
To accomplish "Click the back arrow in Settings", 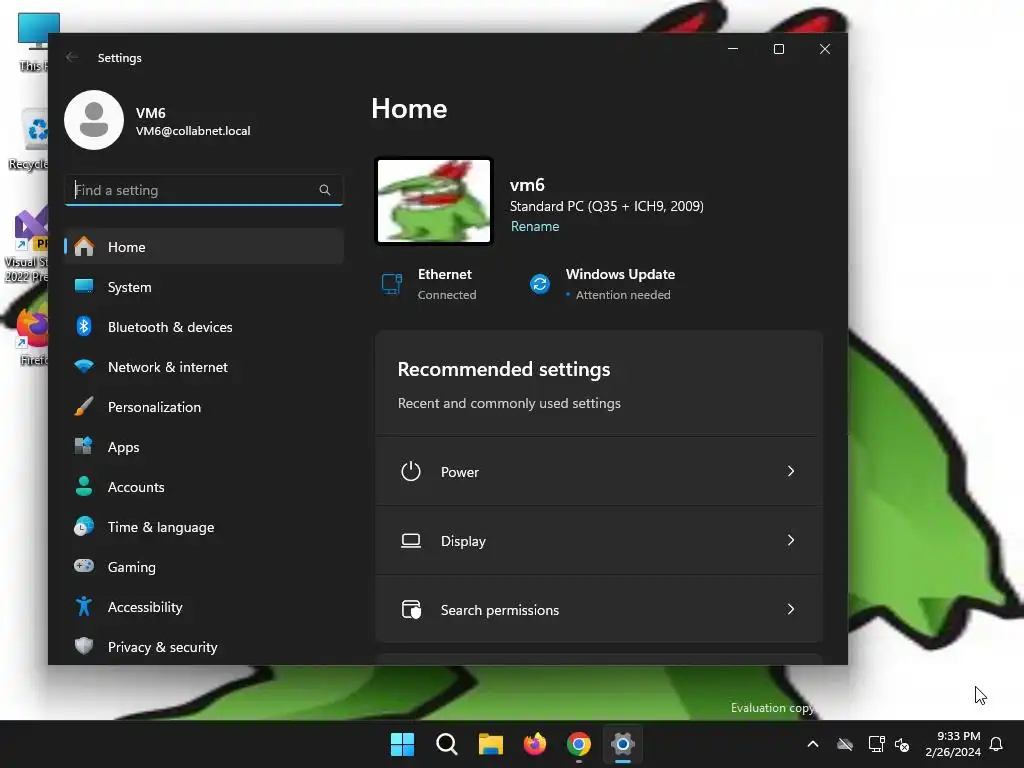I will [72, 57].
